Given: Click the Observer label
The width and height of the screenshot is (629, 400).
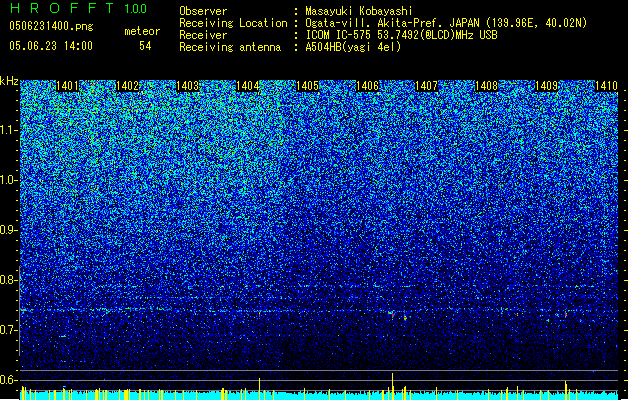Looking at the screenshot, I should tap(203, 11).
